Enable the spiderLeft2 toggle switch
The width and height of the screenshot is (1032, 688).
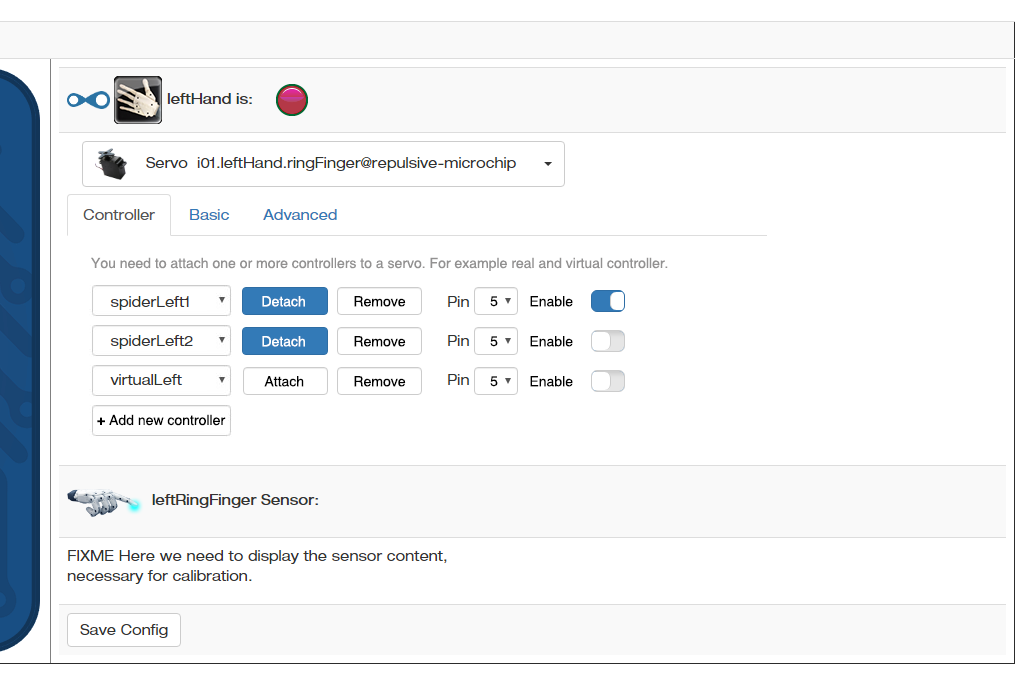[607, 341]
